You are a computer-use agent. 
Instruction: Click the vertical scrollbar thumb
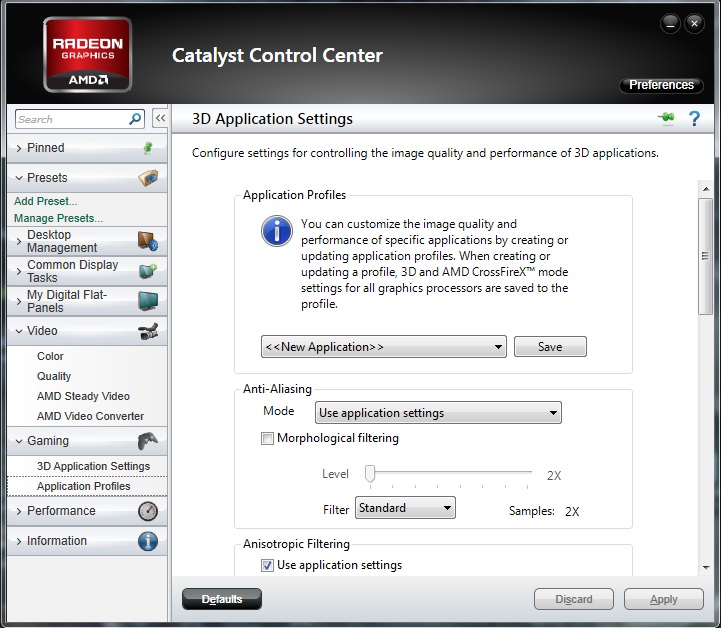click(x=705, y=256)
